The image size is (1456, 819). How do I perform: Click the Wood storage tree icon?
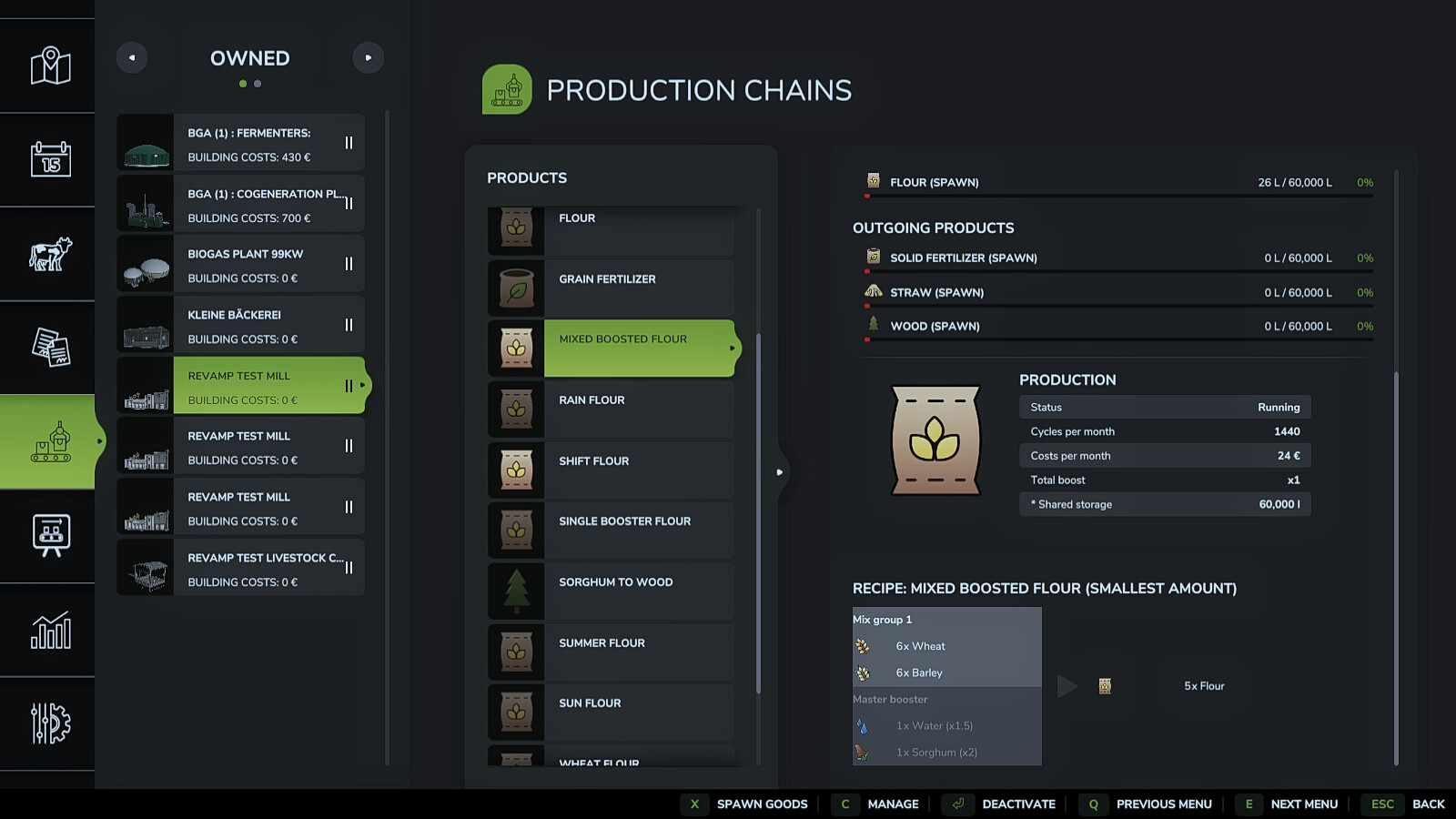coord(874,324)
